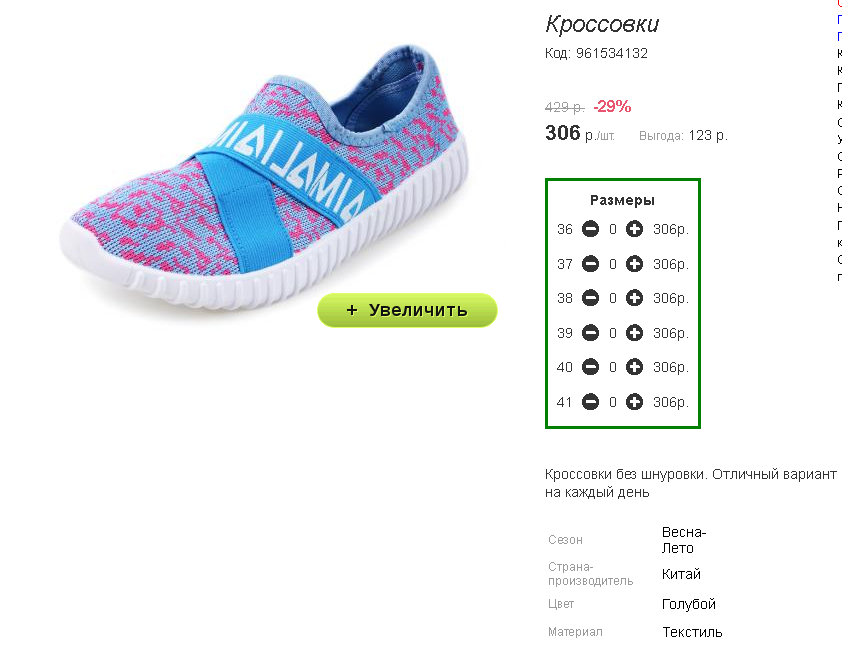Screen dimensions: 842x658
Task: Click the Размеры sizes heading
Action: click(x=622, y=200)
